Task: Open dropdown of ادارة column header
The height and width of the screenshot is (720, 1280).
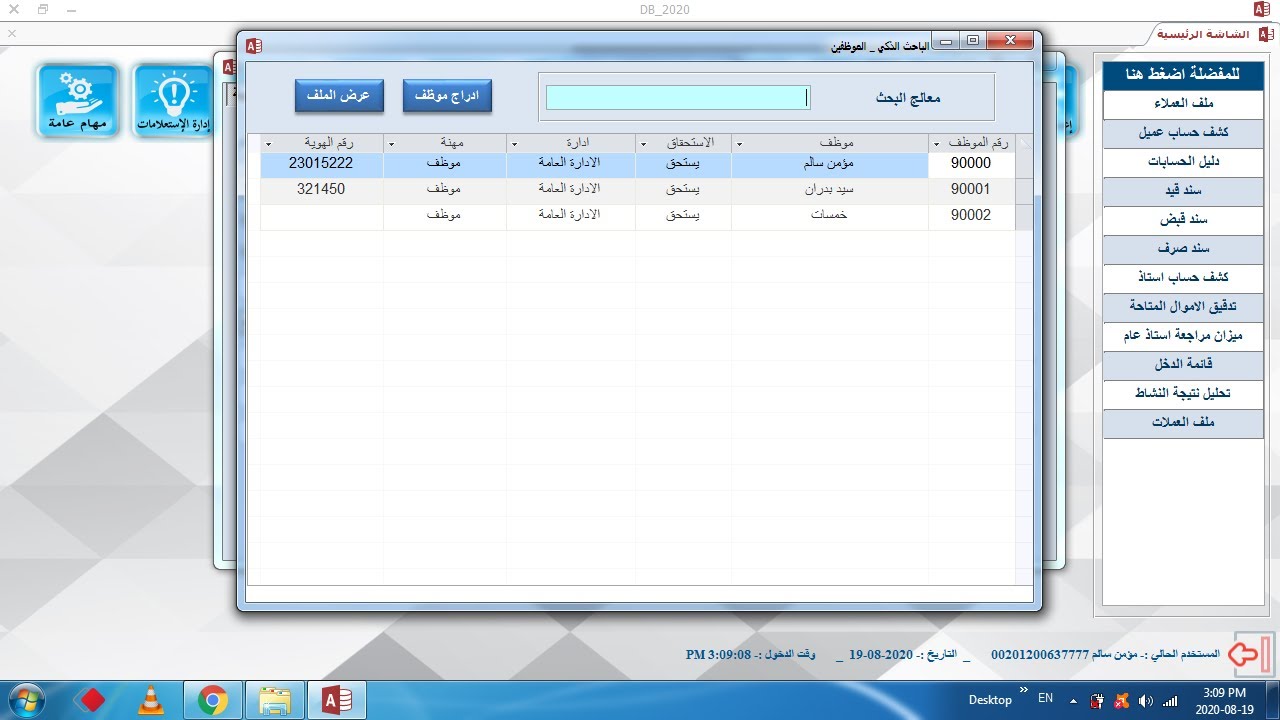Action: [514, 143]
